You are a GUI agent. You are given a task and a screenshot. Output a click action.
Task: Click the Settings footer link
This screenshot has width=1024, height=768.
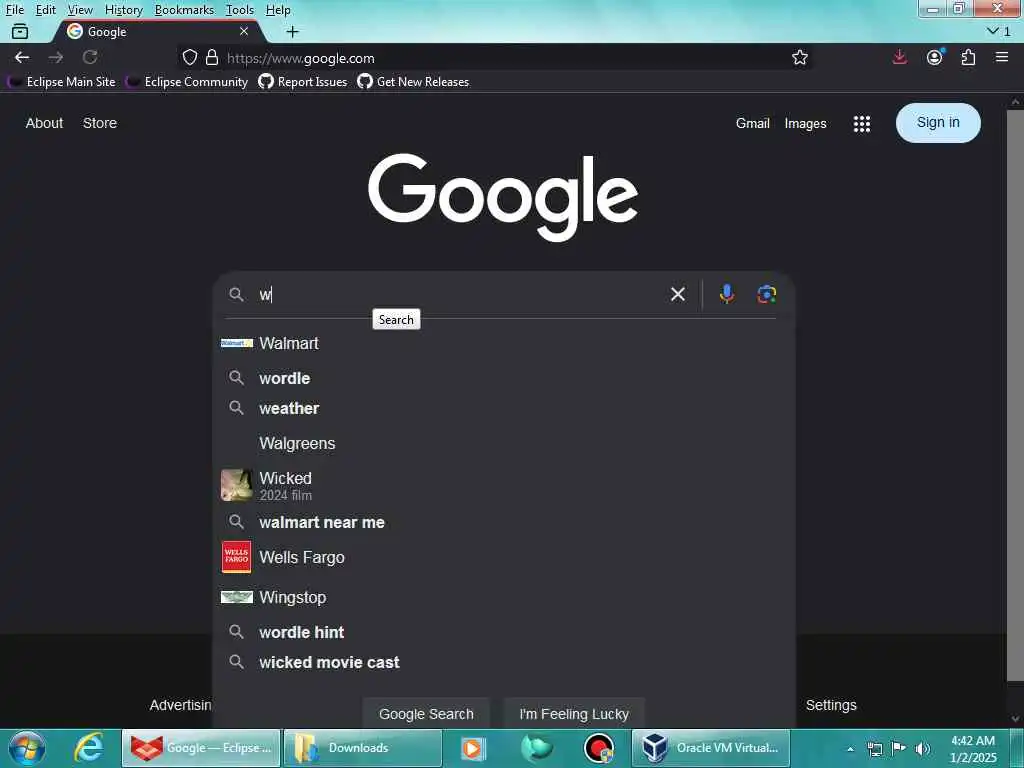(831, 705)
